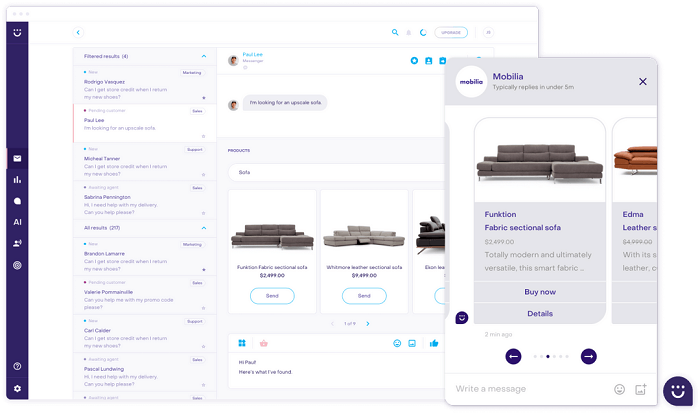Open the AI section in sidebar
The image size is (700, 418).
(x=17, y=222)
